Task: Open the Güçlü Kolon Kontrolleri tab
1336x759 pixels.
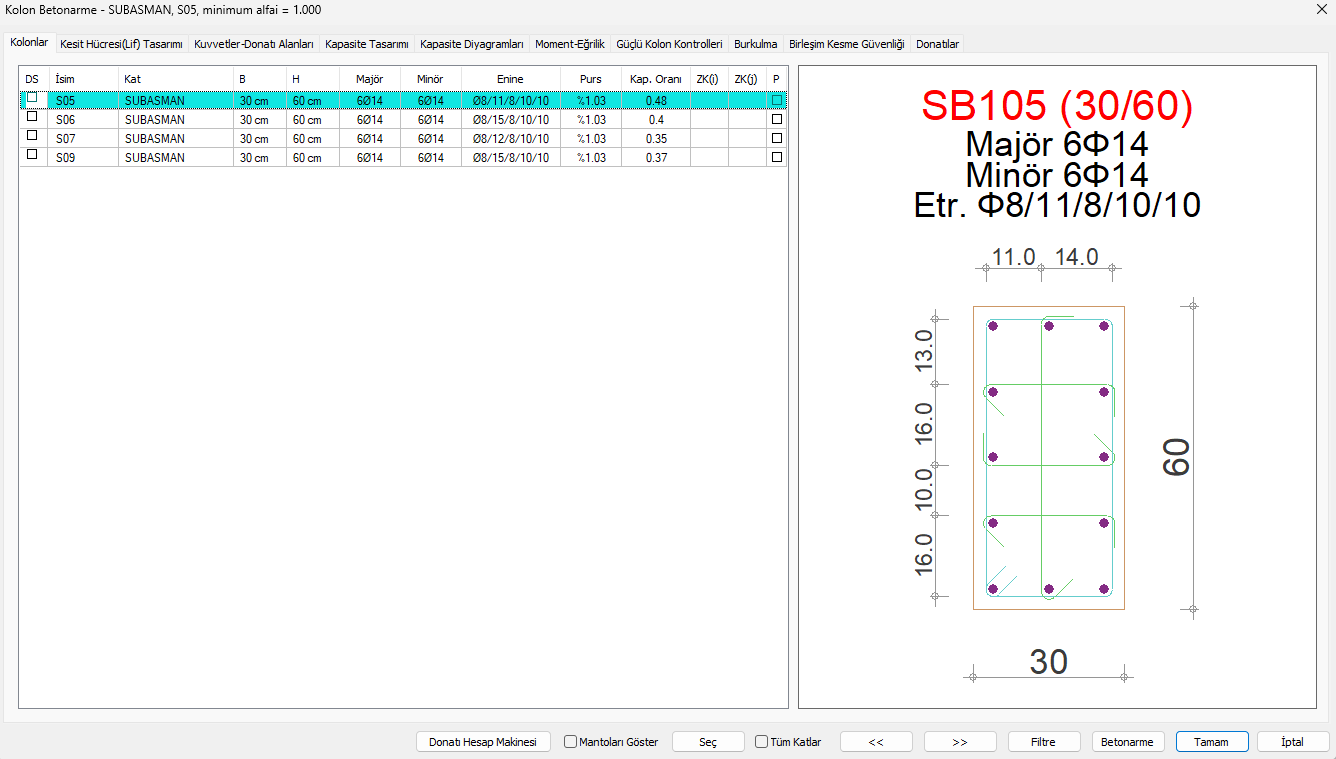Action: click(x=669, y=44)
